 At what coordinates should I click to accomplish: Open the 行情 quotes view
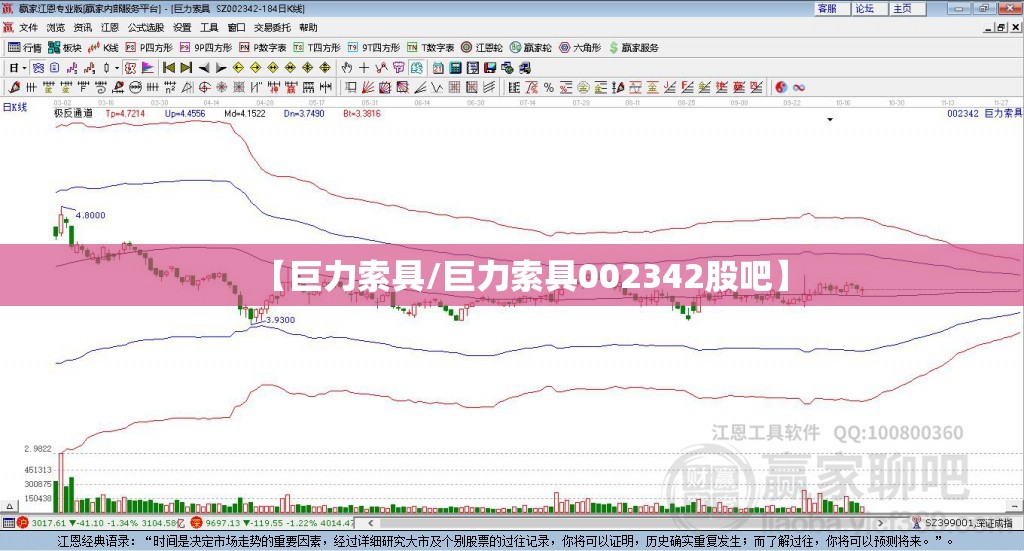[x=24, y=48]
